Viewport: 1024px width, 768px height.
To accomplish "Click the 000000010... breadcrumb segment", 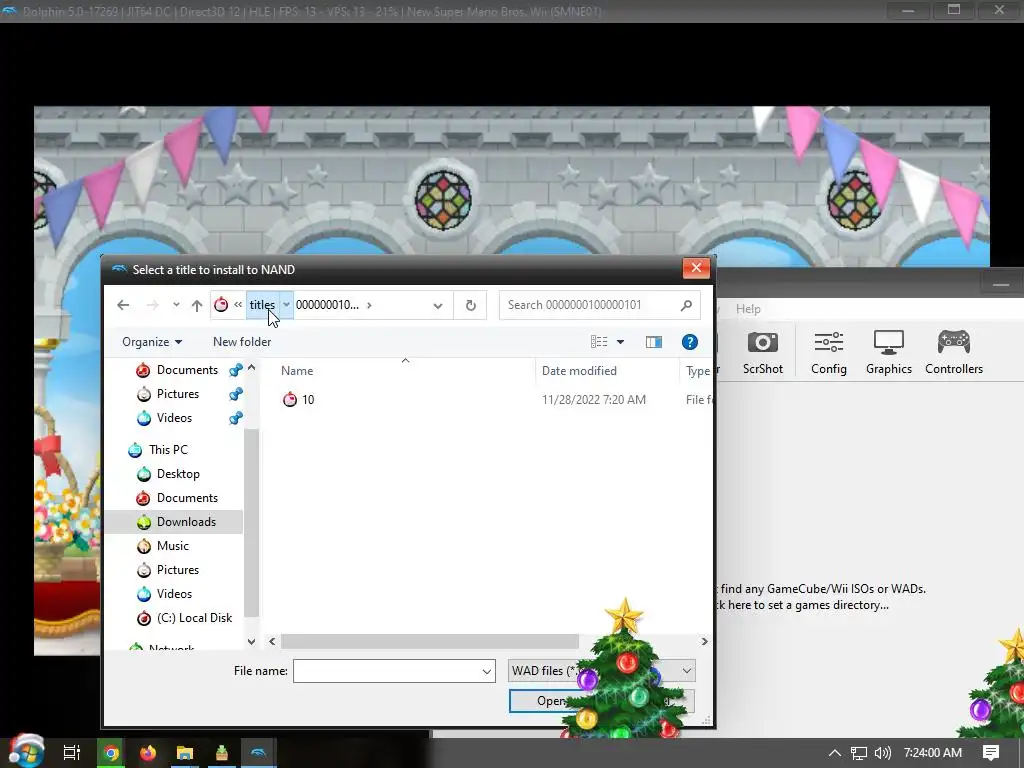I will tap(327, 305).
